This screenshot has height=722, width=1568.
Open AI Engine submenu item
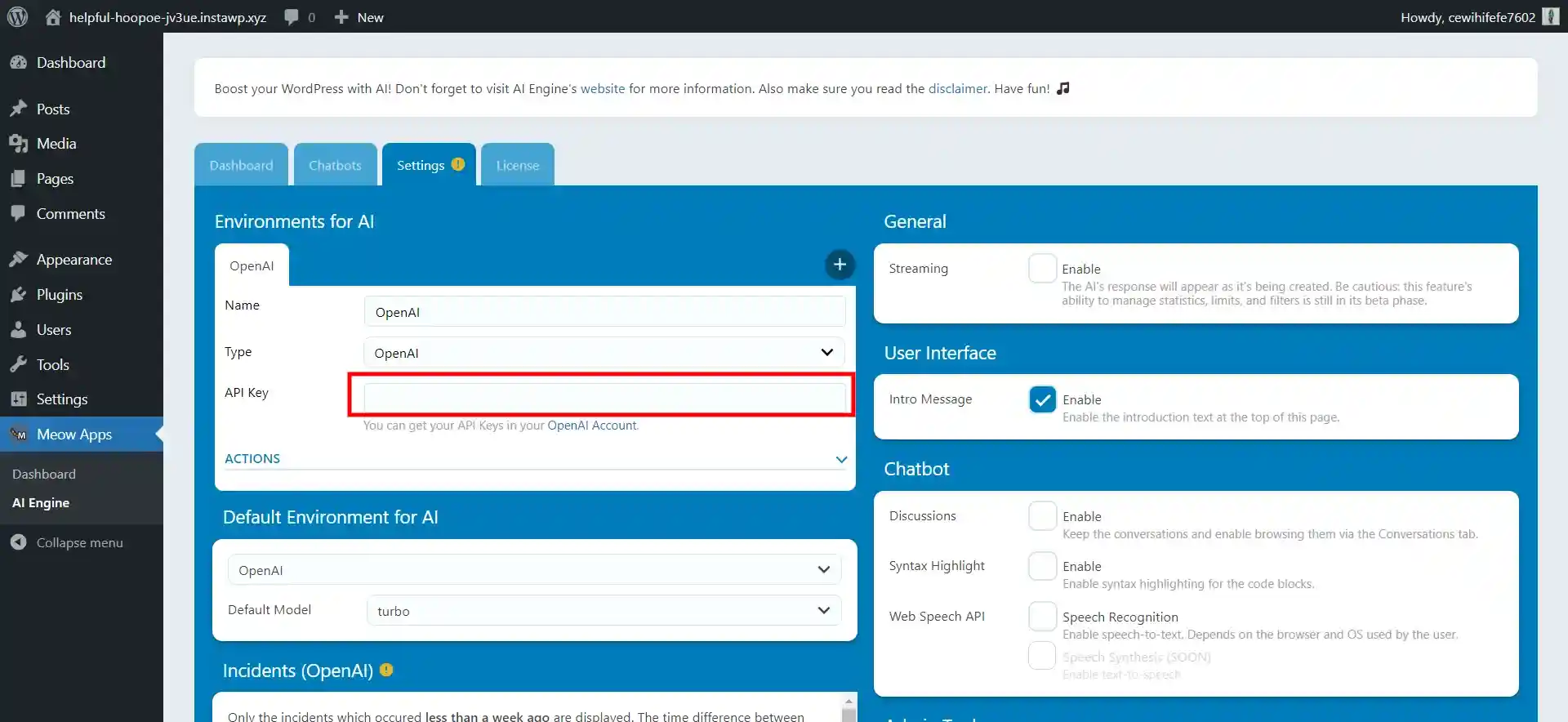(41, 503)
